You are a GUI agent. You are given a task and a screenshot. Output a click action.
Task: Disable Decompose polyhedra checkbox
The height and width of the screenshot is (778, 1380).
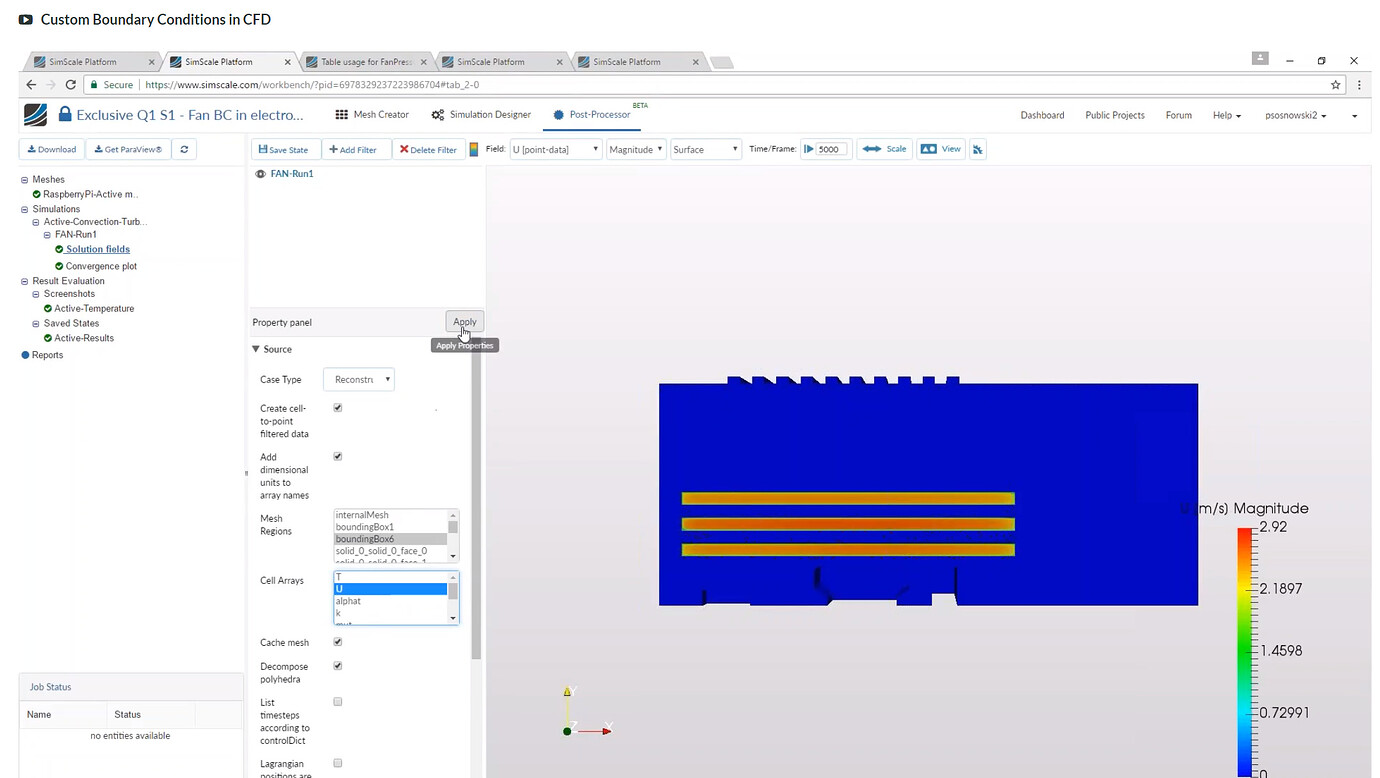tap(337, 665)
